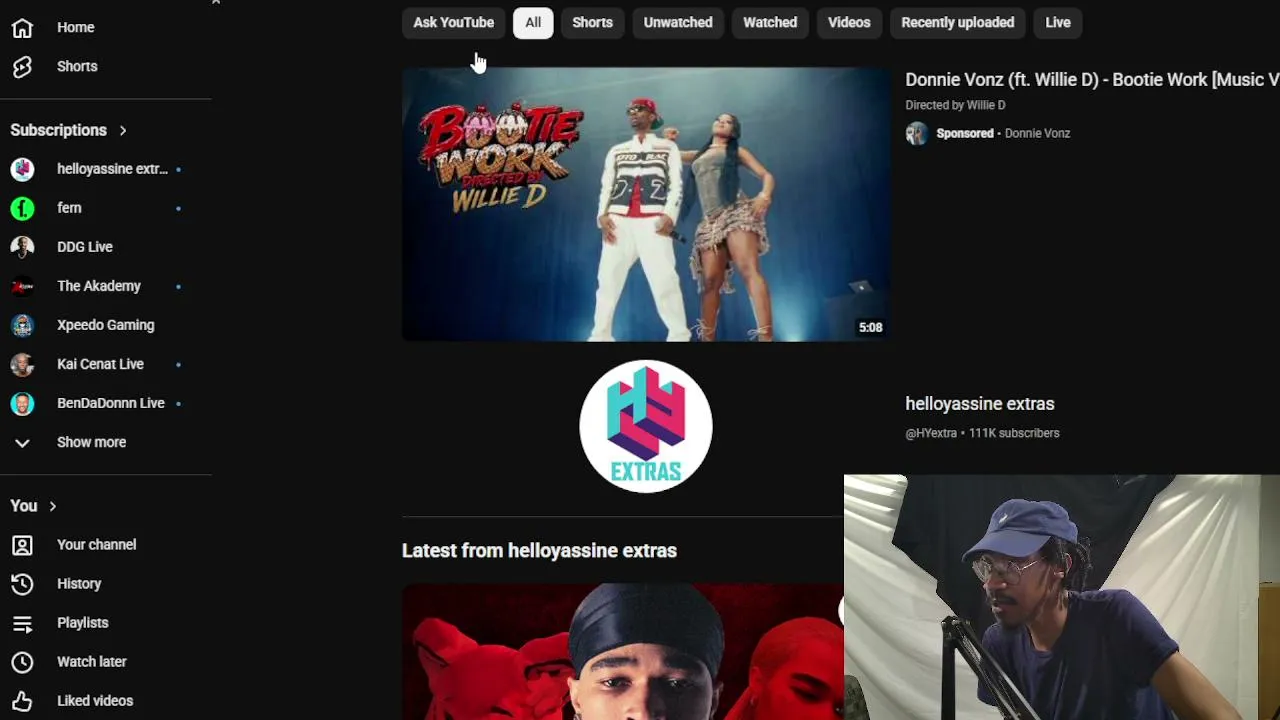1280x720 pixels.
Task: Open the Subscriptions heading link
Action: [x=58, y=130]
